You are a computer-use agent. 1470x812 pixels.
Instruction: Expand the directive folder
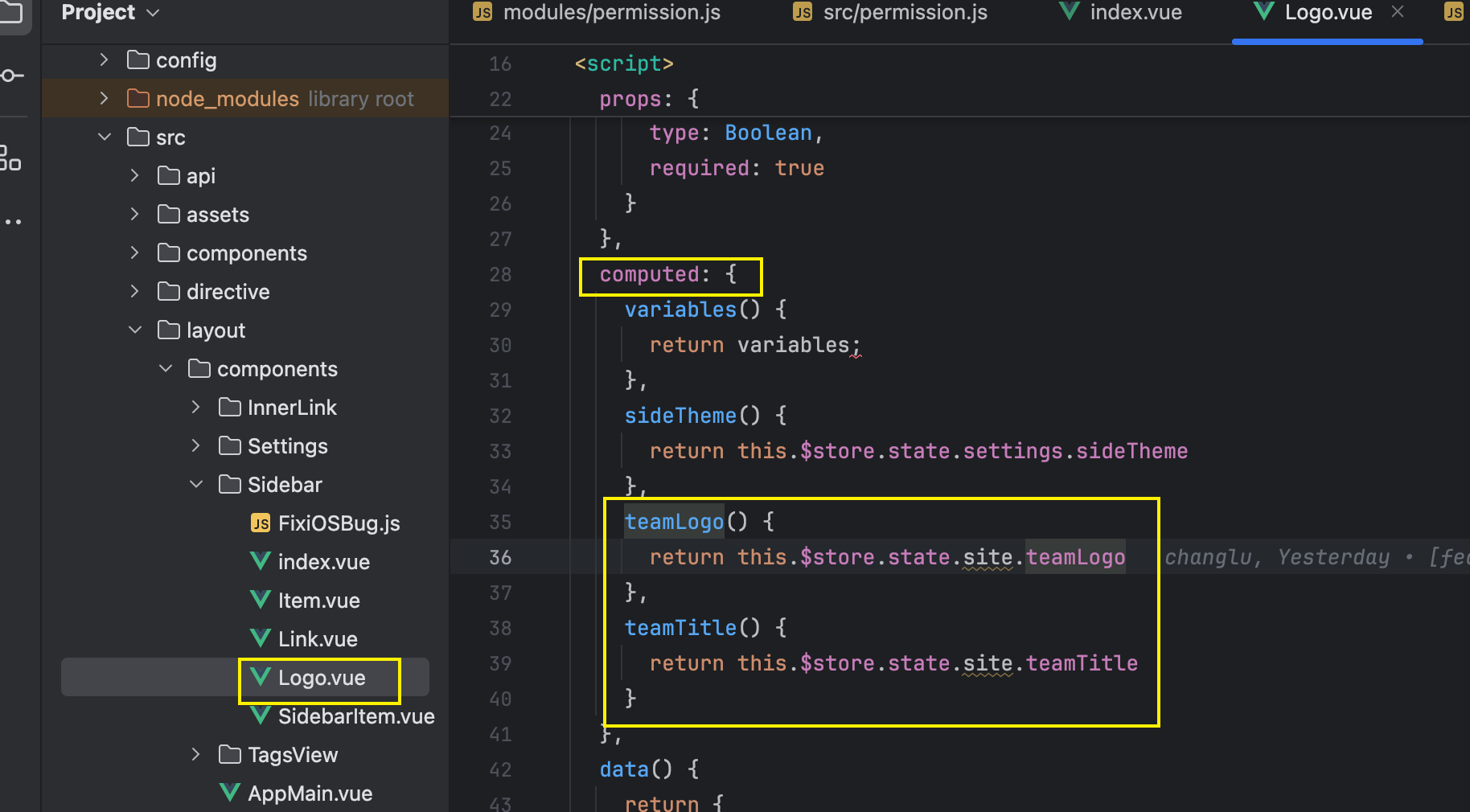coord(134,292)
